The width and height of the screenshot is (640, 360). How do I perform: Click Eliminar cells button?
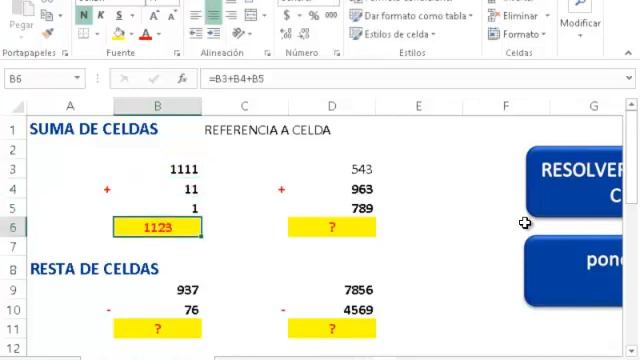513,16
